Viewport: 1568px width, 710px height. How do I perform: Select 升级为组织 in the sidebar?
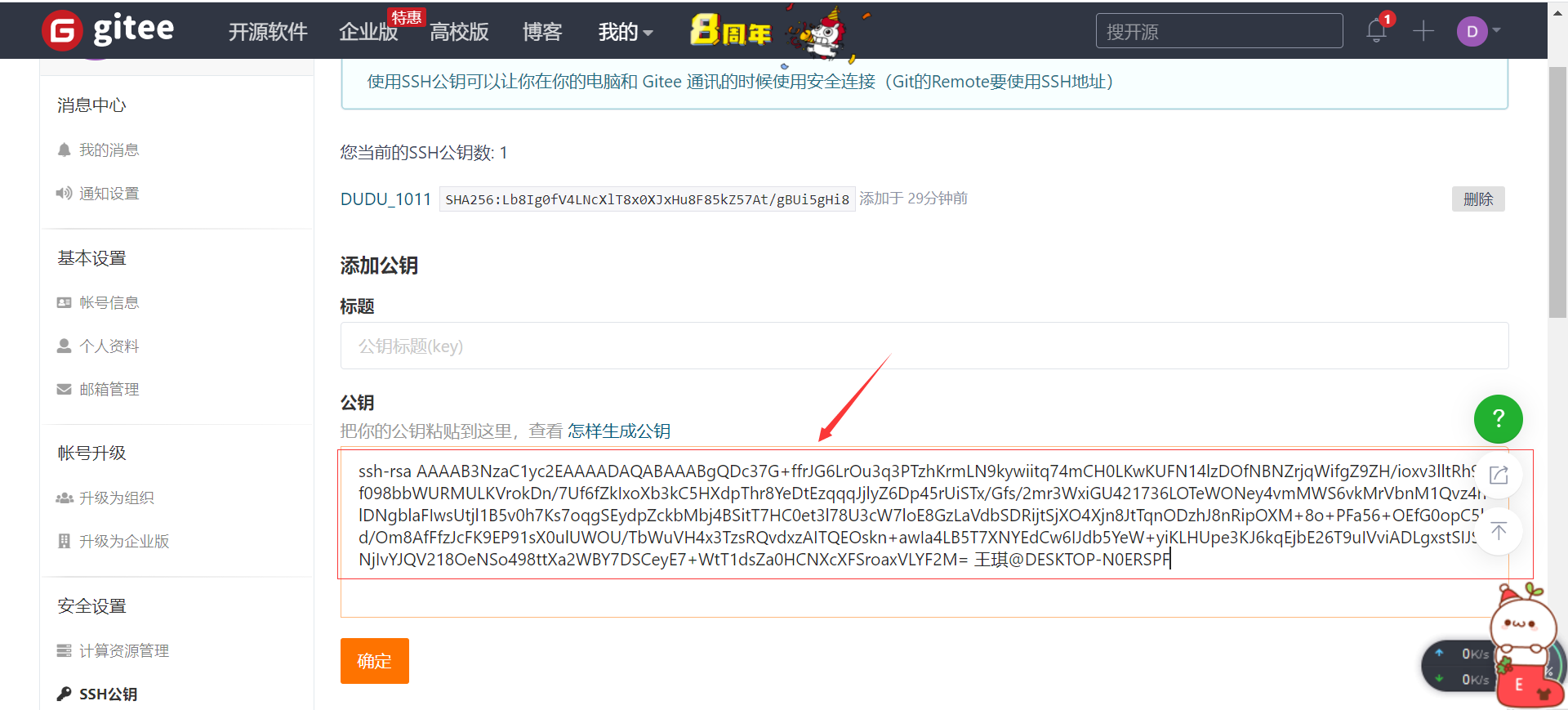pos(117,498)
